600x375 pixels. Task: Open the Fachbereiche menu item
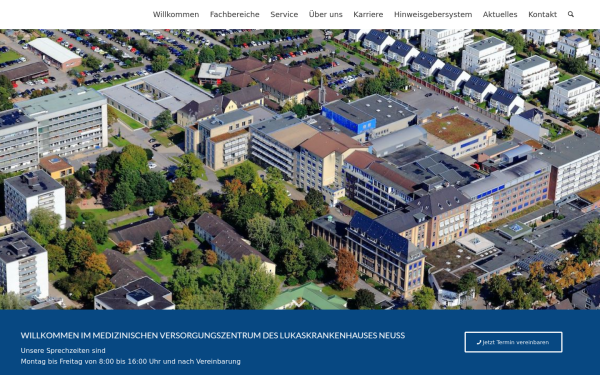click(235, 15)
